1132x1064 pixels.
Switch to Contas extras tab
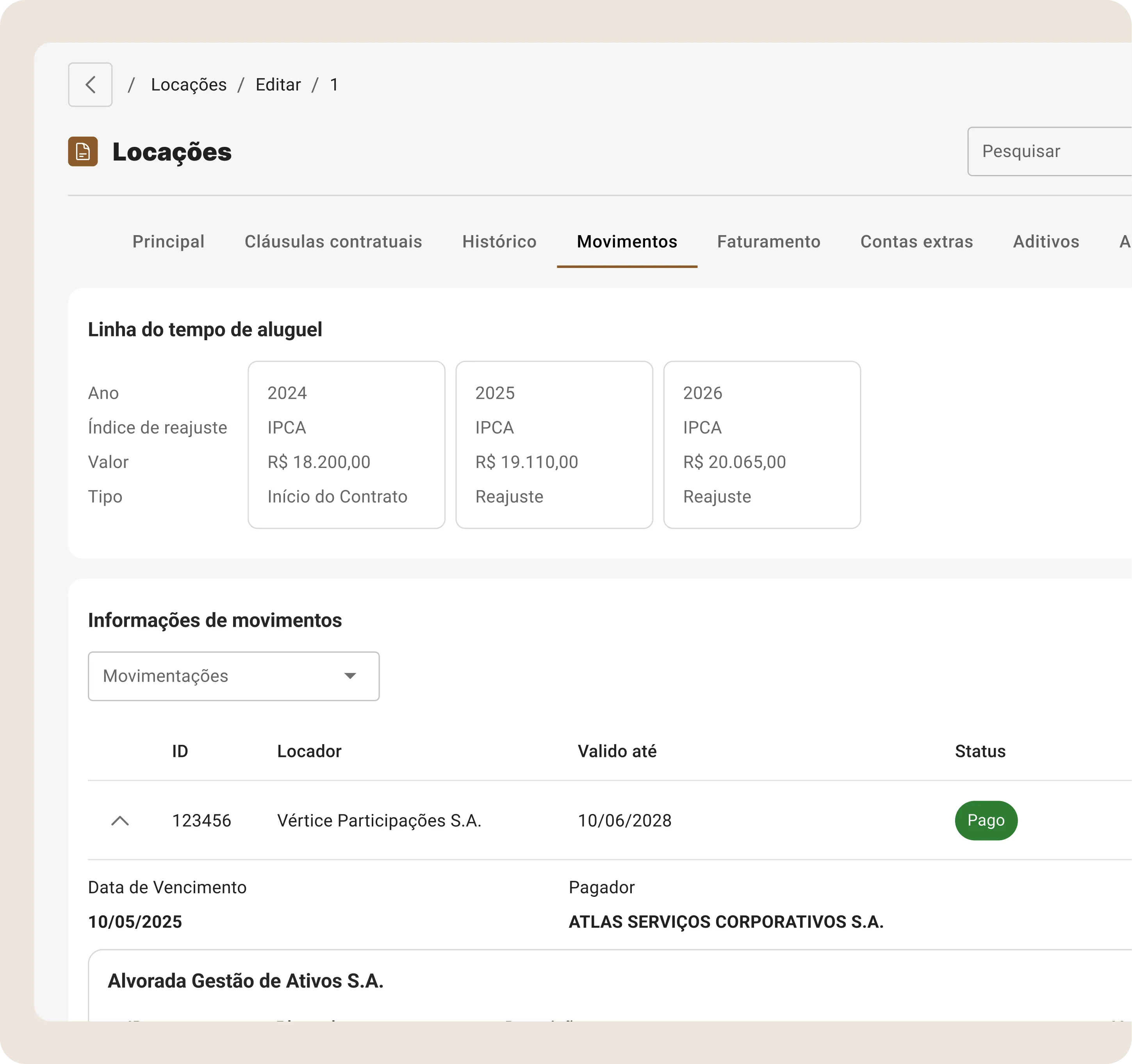[x=916, y=241]
